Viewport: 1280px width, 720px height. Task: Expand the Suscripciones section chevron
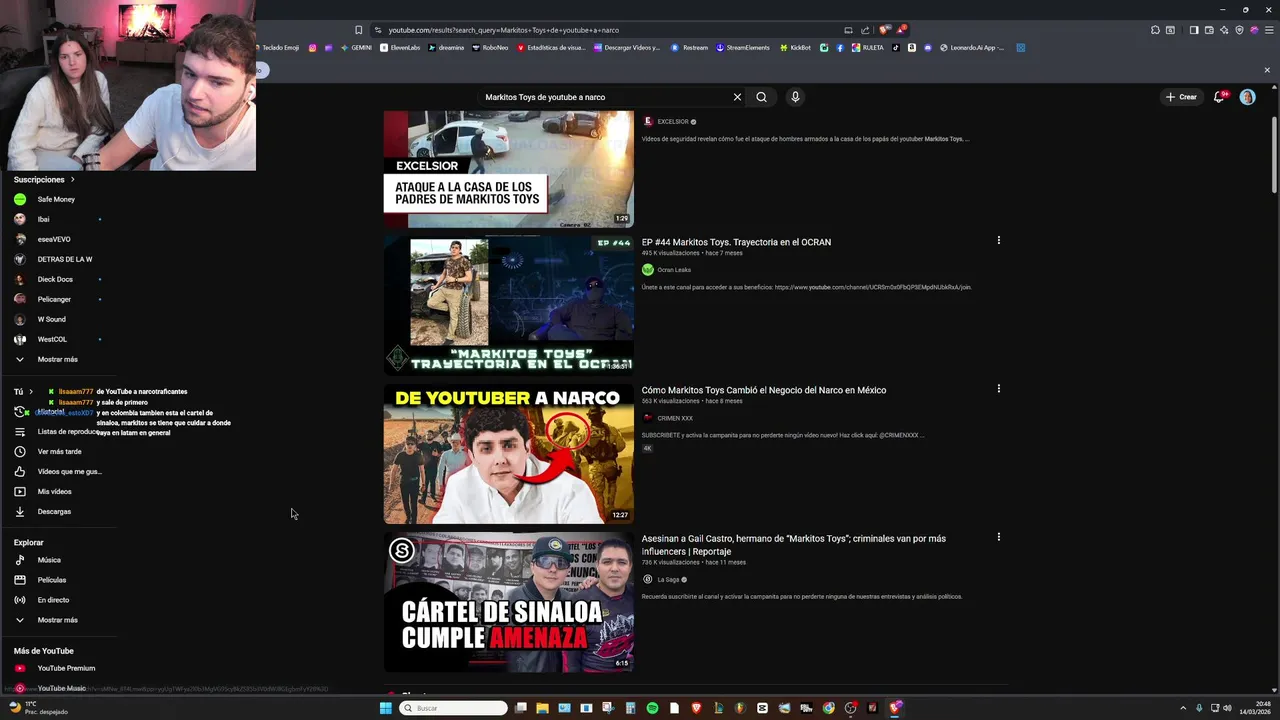click(72, 180)
